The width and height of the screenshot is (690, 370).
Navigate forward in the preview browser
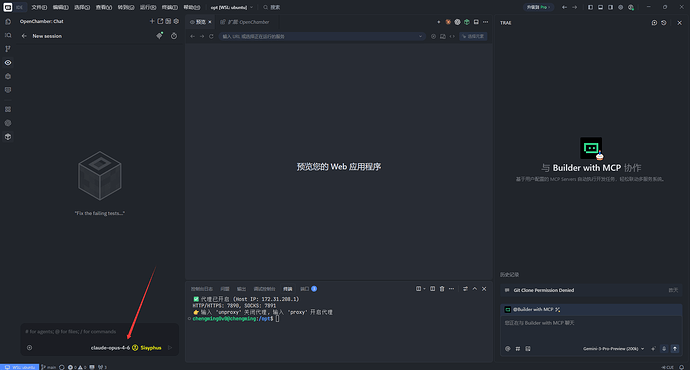pos(202,37)
